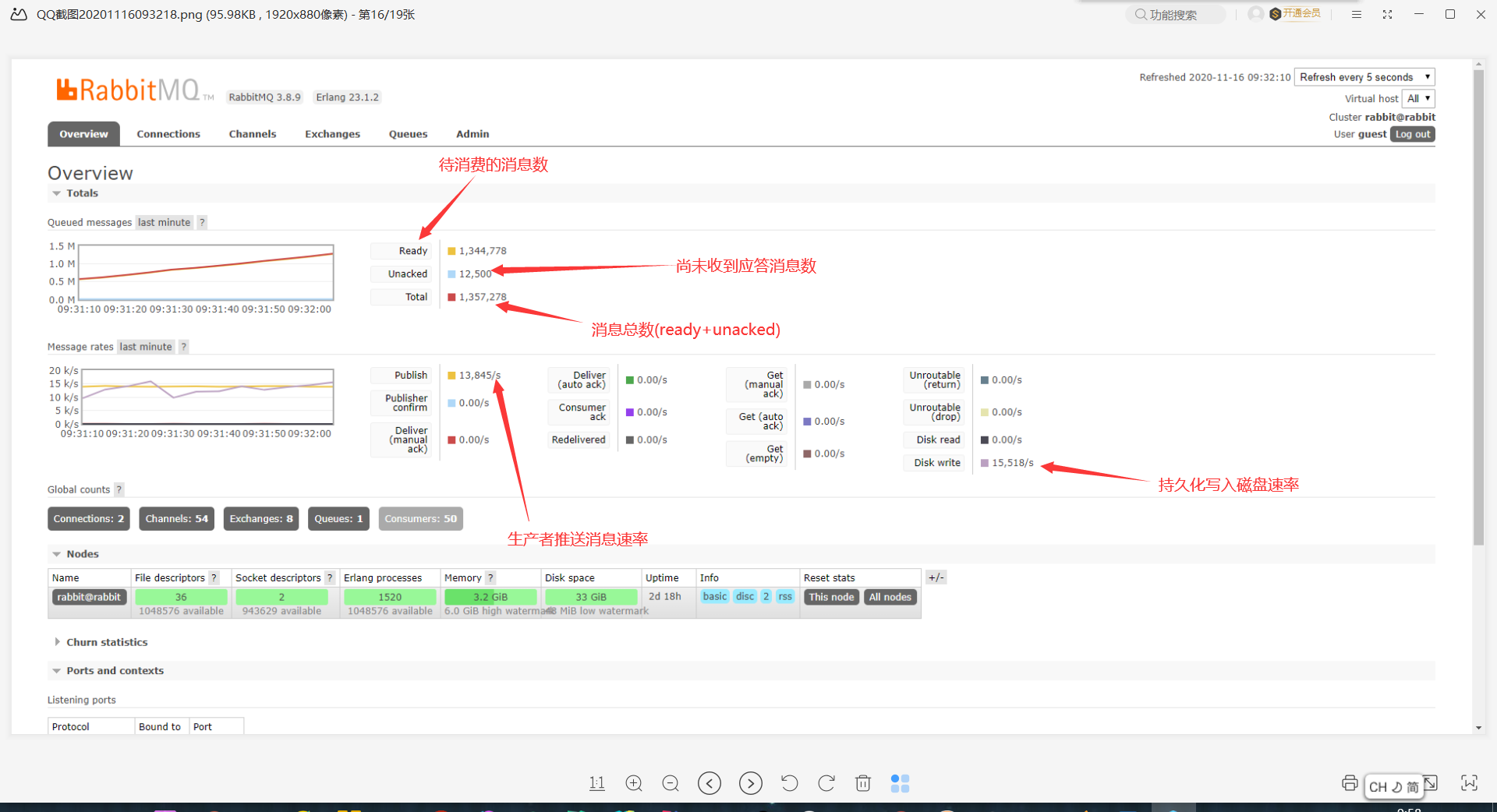The image size is (1497, 812).
Task: Delete image with the trash icon
Action: coord(863,783)
